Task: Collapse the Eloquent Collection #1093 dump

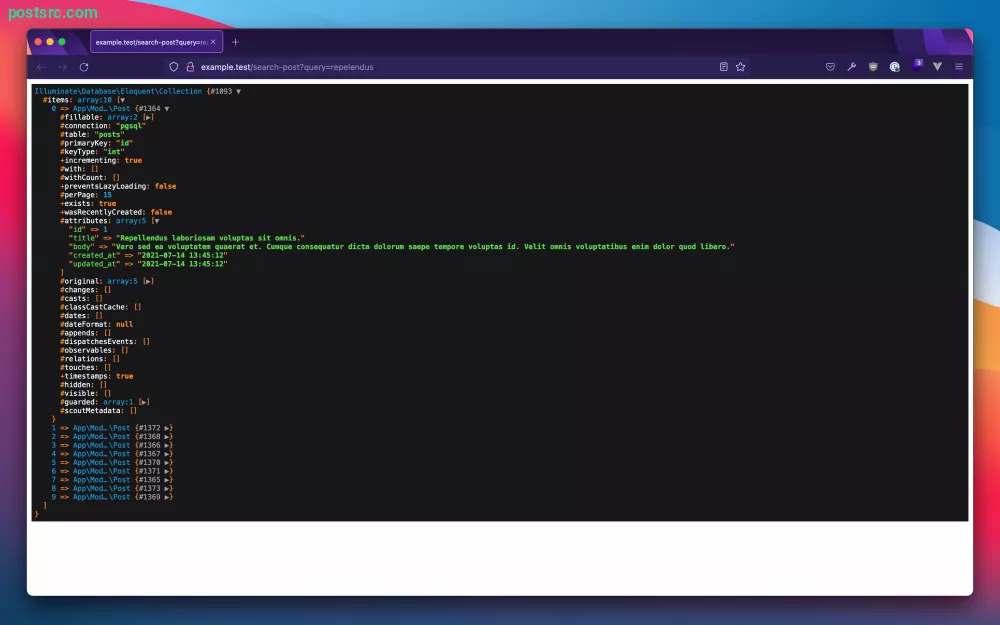Action: tap(239, 92)
